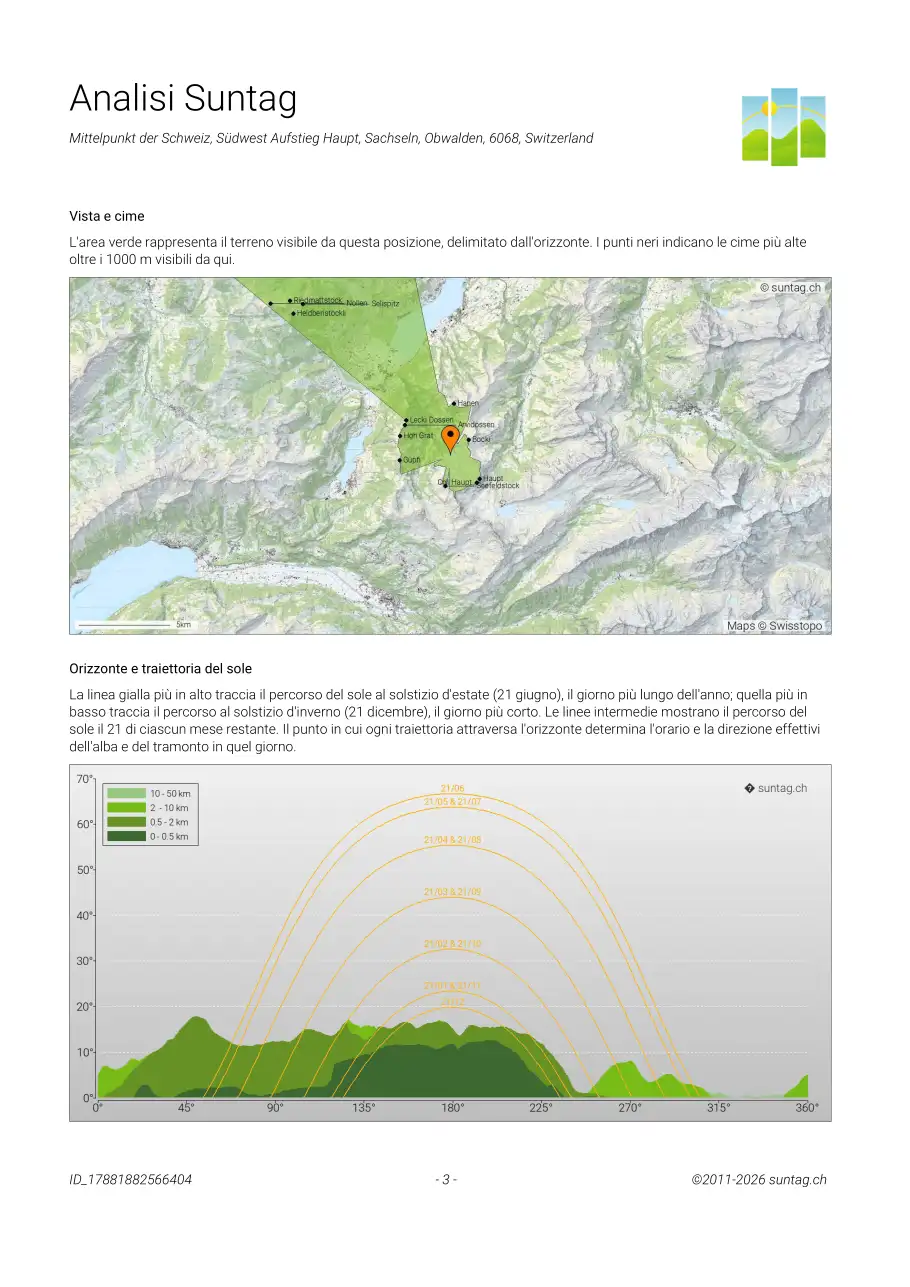Click the "Seefeldstock" peak label
The image size is (910, 1287).
pos(498,486)
